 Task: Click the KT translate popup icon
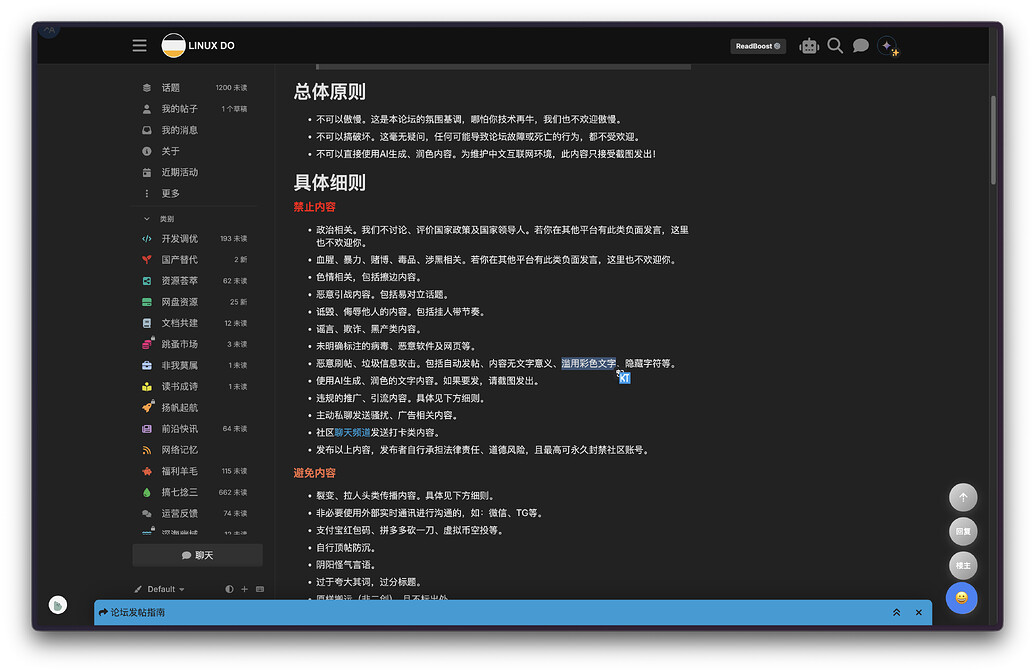point(624,378)
